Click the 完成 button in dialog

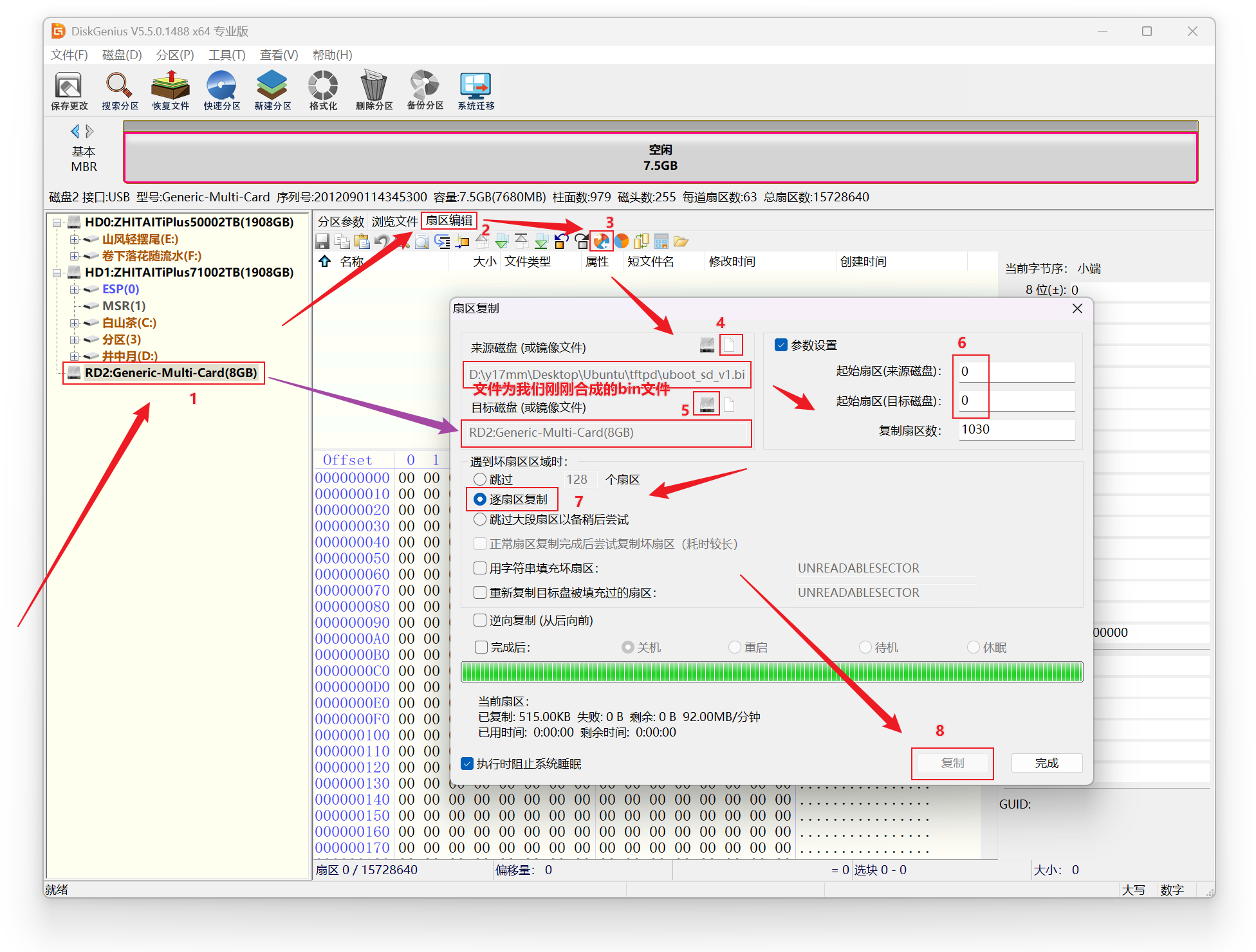1046,763
